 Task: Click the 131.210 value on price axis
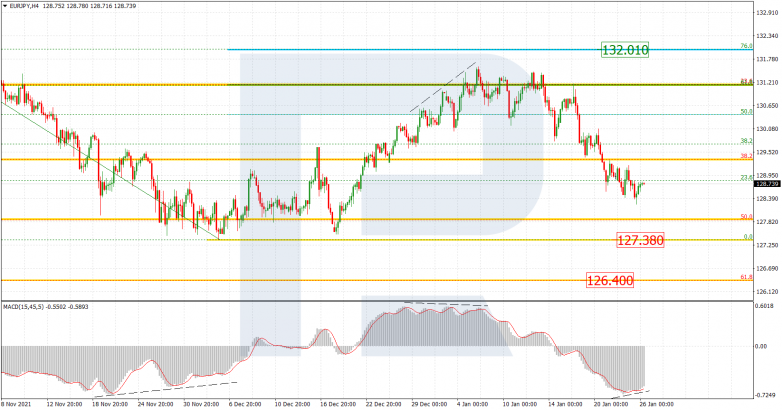[767, 82]
